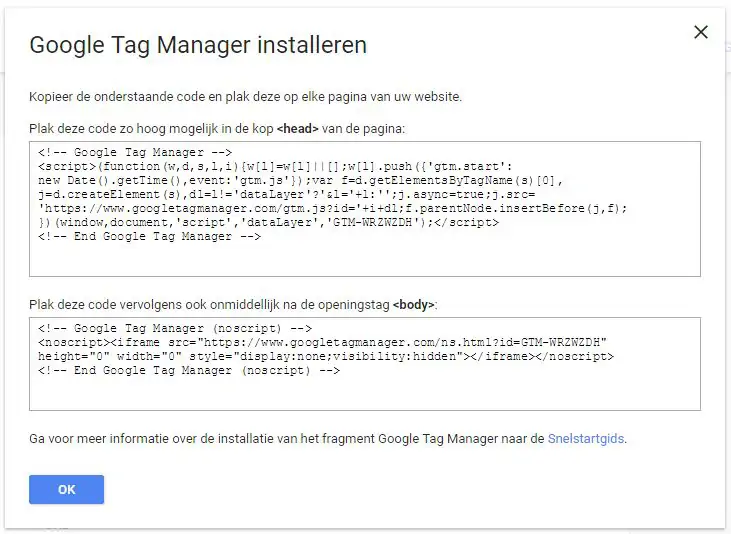Screen dimensions: 731x534
Task: Click '<!-- End Google Tag Manager (noscript) -->' line
Action: 189,370
